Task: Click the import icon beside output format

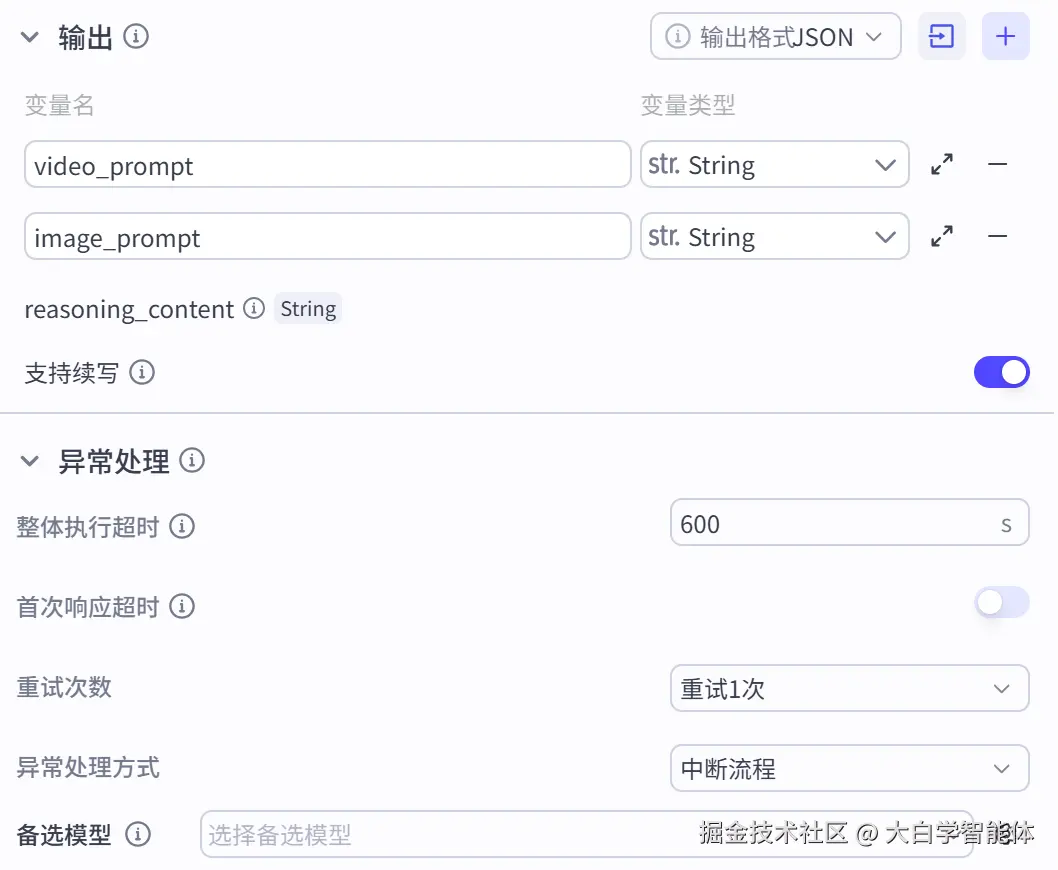Action: pyautogui.click(x=941, y=37)
